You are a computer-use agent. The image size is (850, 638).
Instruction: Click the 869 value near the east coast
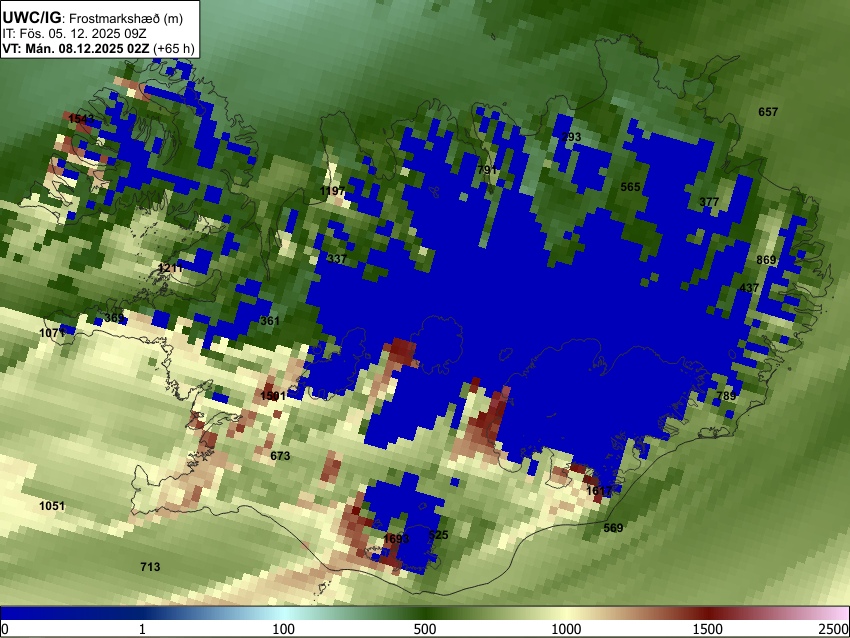[x=766, y=260]
